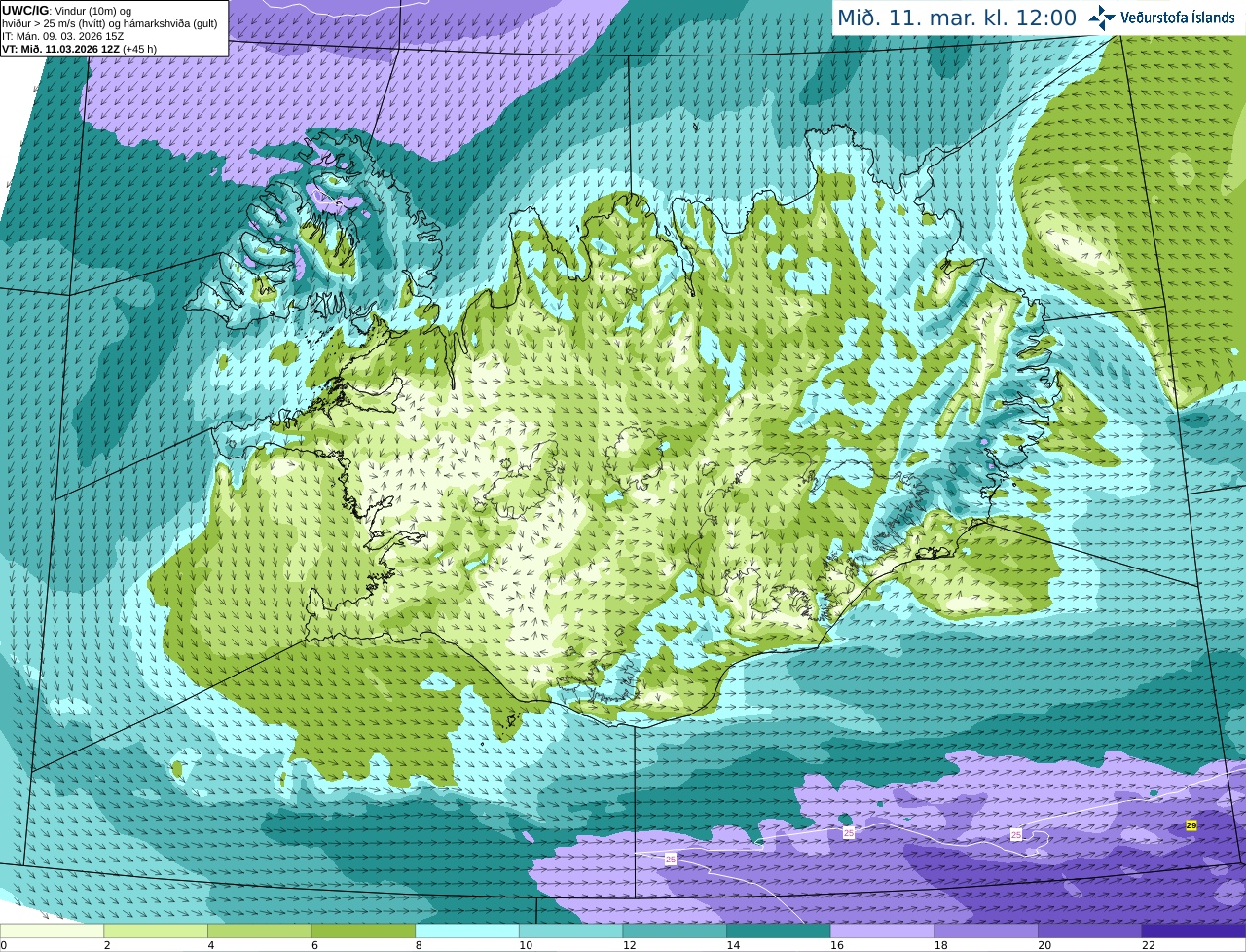
Task: Click the 'Mið. 11. mar. kl. 12:00' header
Action: coord(957,18)
